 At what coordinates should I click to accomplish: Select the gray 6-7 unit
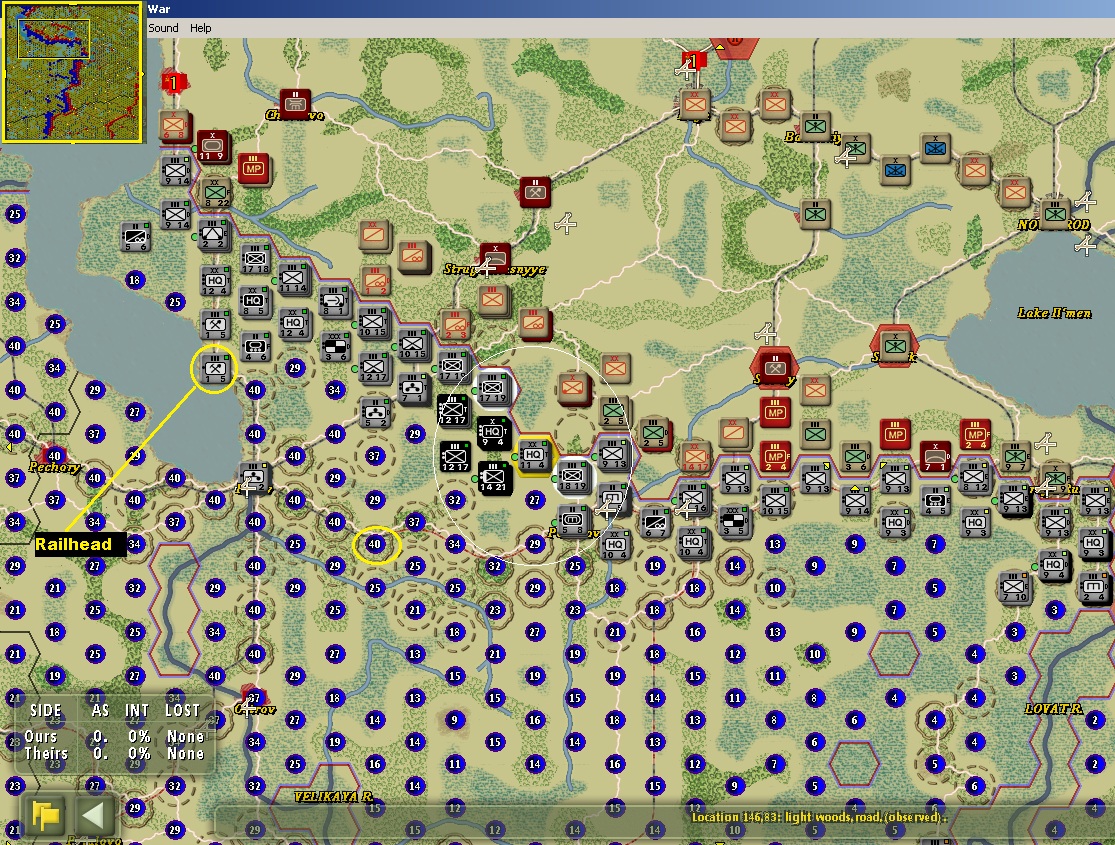pyautogui.click(x=654, y=523)
